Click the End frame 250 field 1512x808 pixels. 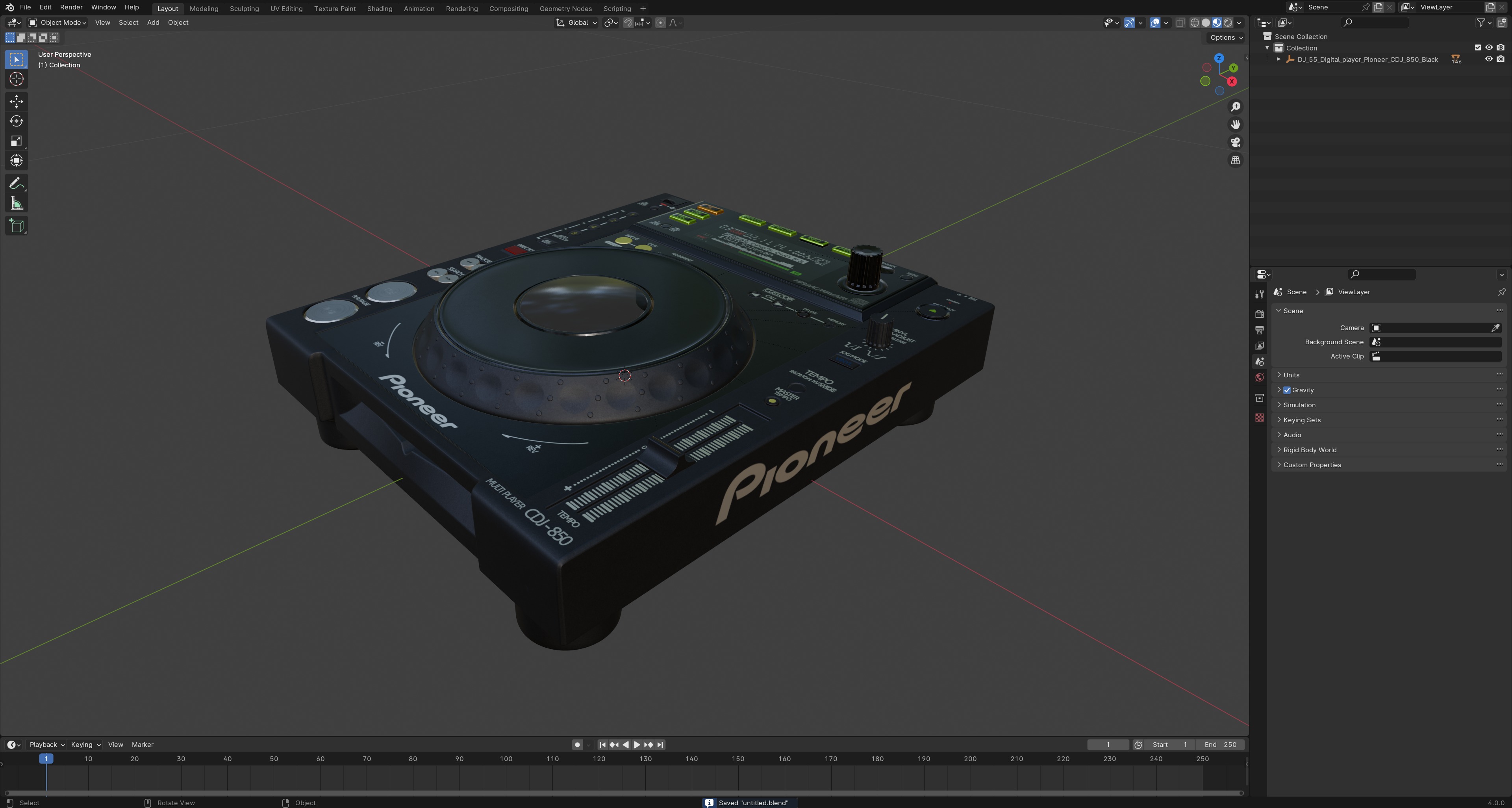(x=1220, y=745)
